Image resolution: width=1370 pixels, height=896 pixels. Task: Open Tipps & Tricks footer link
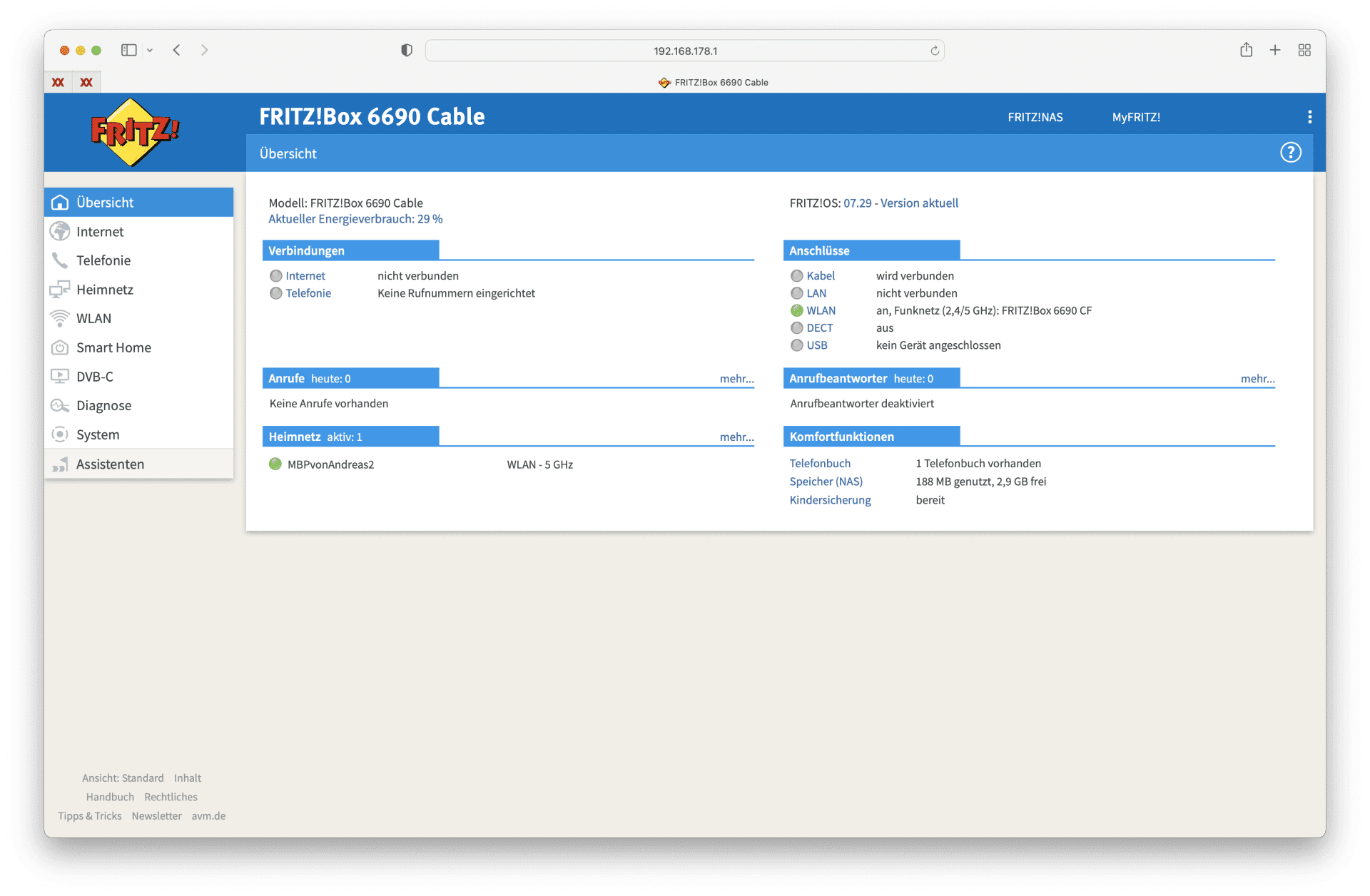click(x=89, y=816)
